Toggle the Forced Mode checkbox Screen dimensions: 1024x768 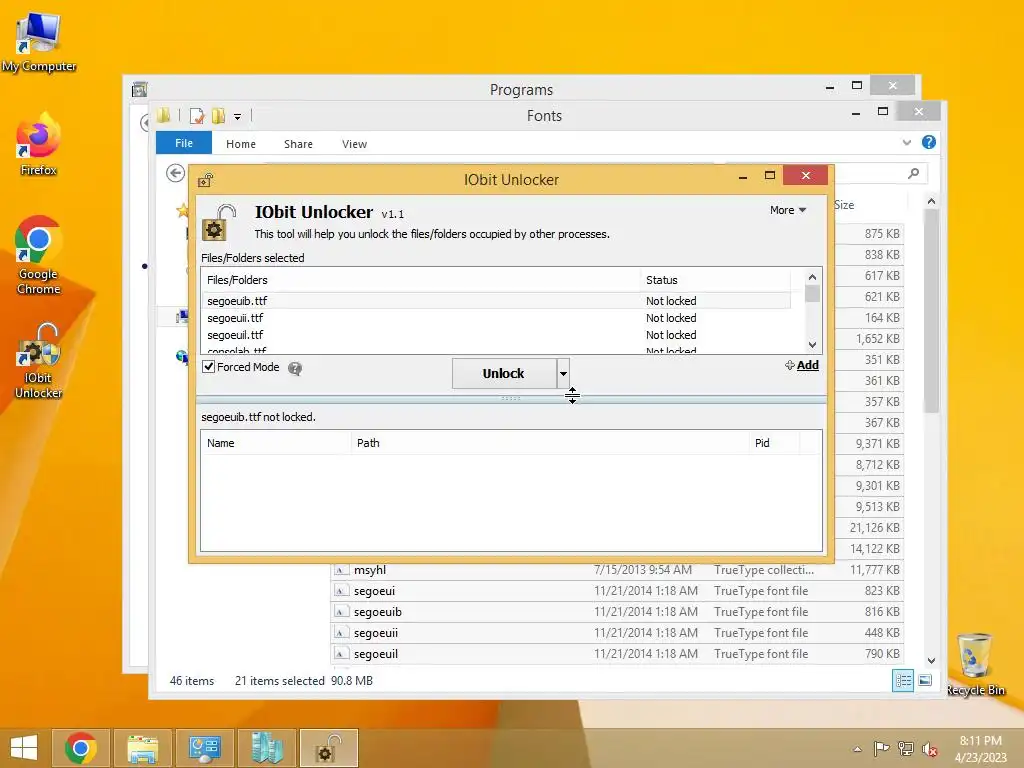point(209,367)
